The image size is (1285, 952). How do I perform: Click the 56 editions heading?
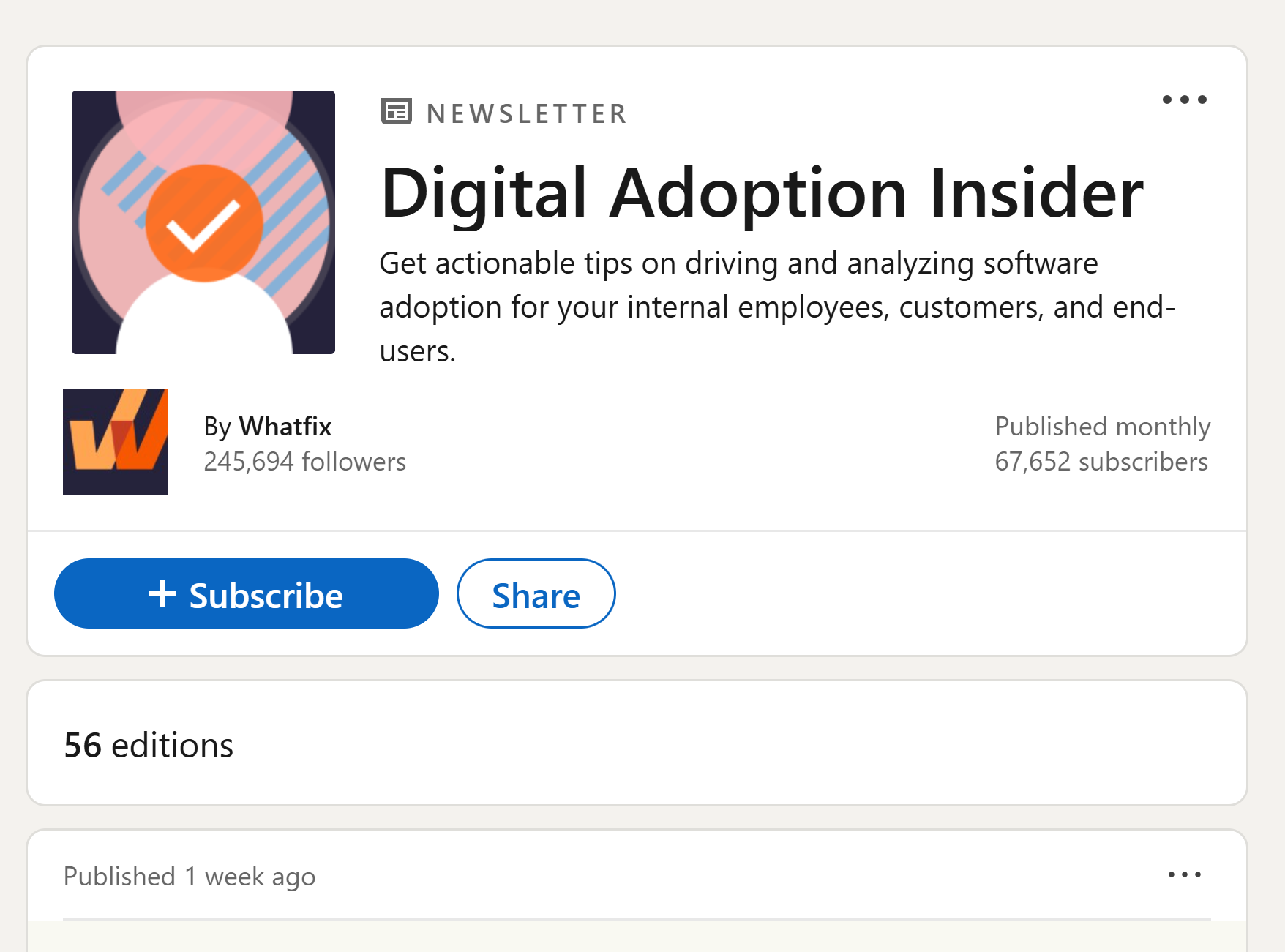pyautogui.click(x=149, y=746)
